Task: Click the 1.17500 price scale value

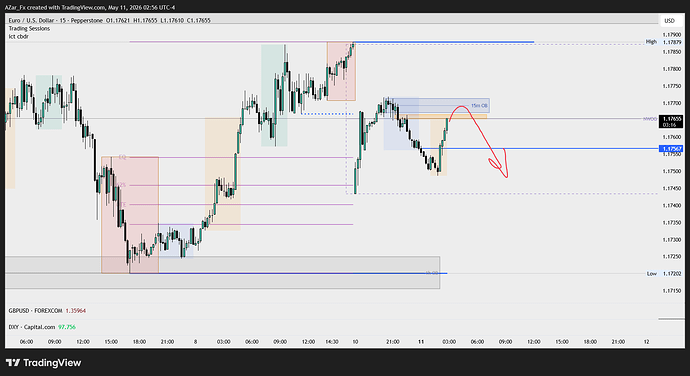Action: 672,171
